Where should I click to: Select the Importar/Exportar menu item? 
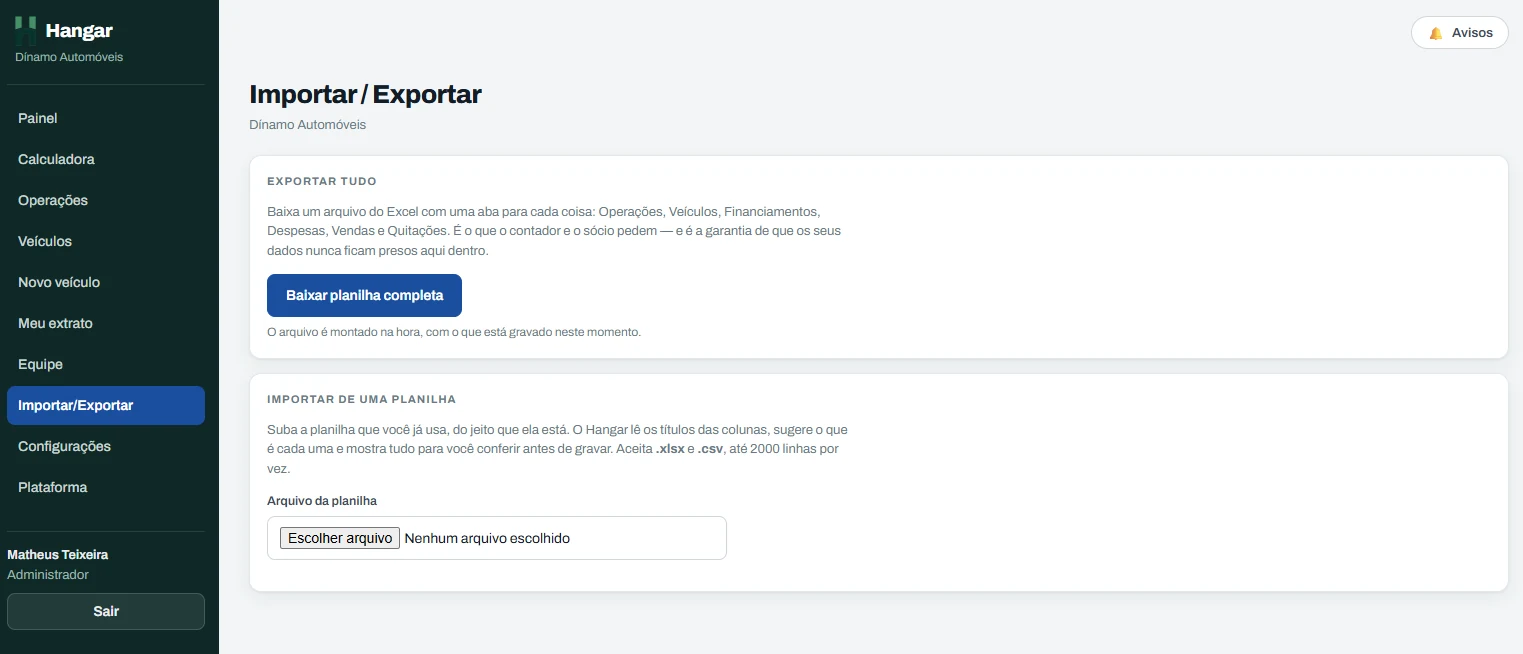pyautogui.click(x=106, y=405)
